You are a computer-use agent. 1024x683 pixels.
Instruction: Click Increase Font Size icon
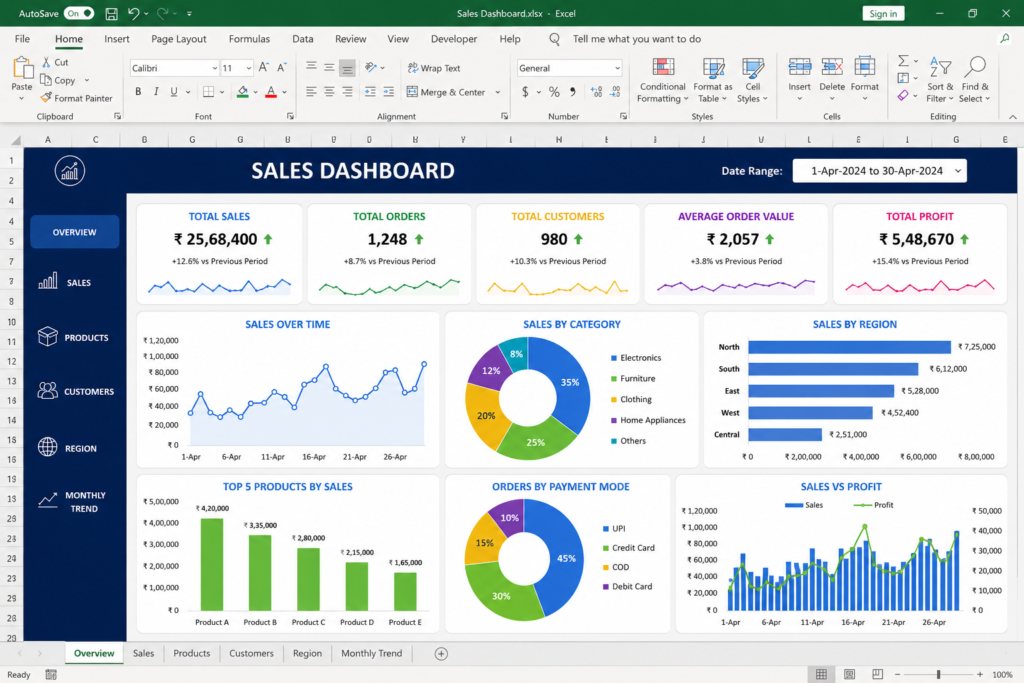point(264,67)
